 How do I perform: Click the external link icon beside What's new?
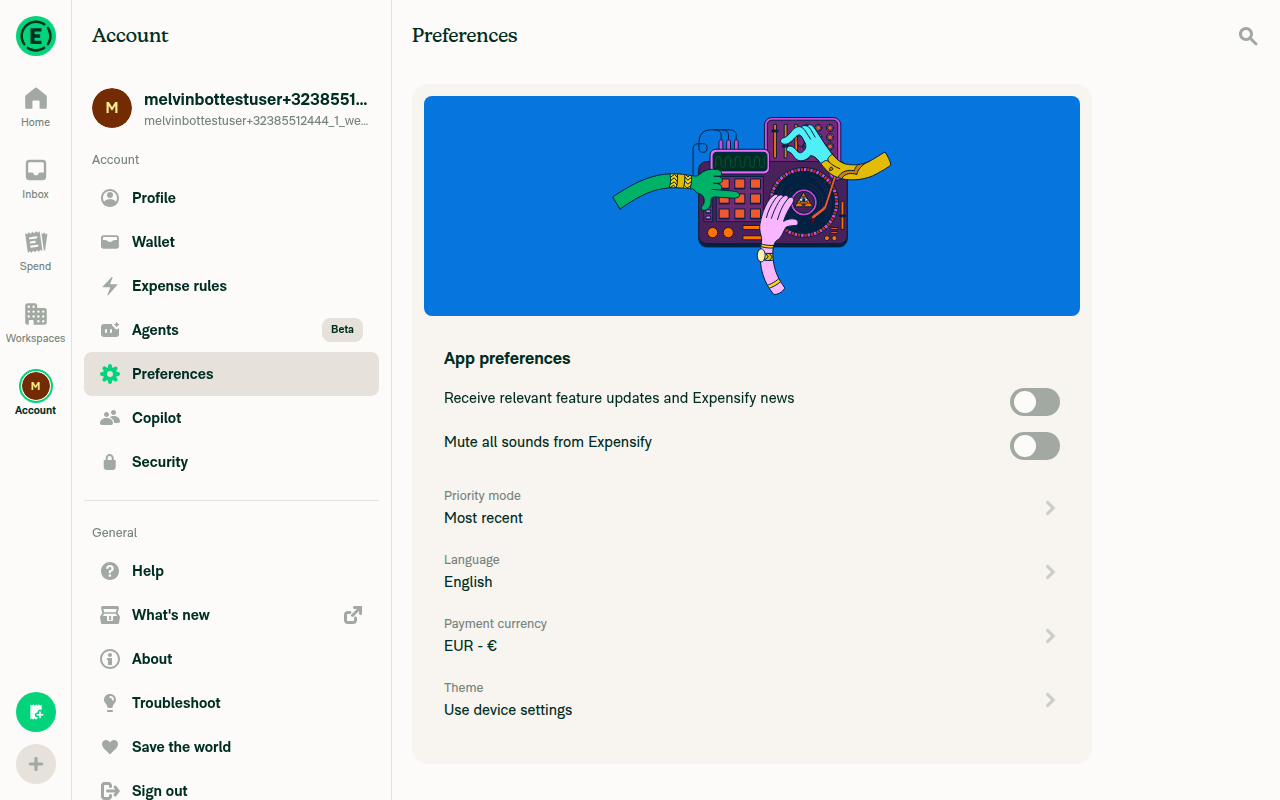[x=353, y=615]
